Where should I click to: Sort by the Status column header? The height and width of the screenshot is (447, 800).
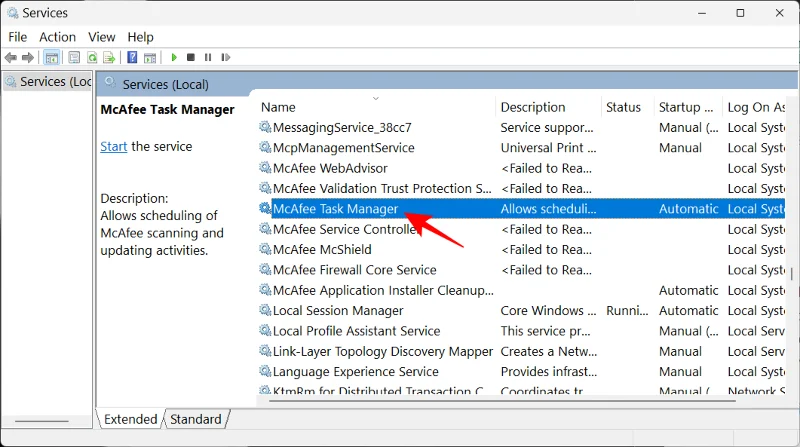tap(628, 107)
